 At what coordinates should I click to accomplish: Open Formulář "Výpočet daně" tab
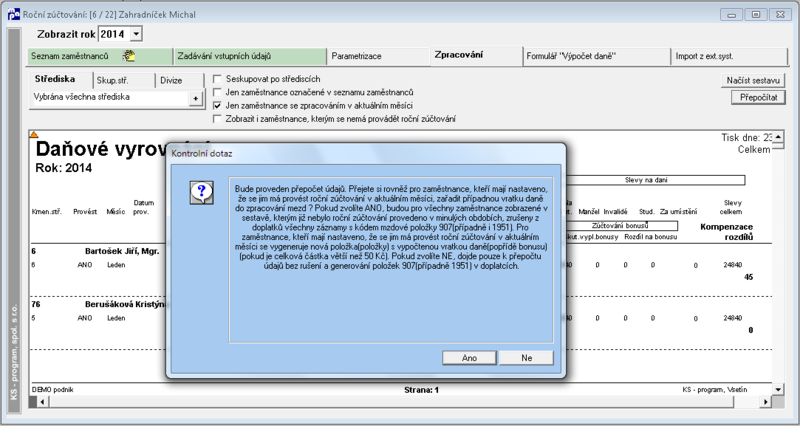[x=596, y=56]
